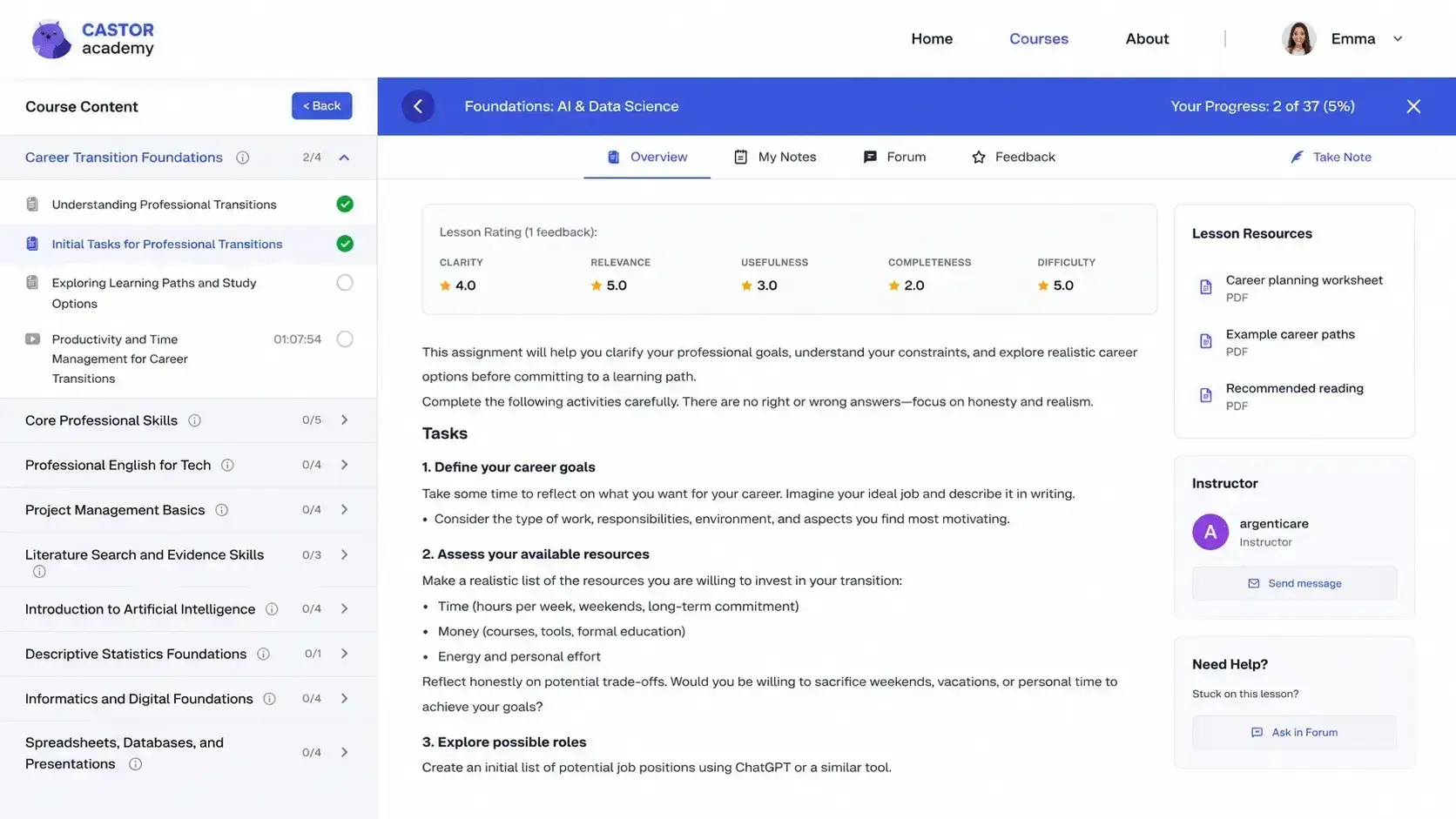Click the Castor Academy beaver logo
Screen dimensions: 1456x819
coord(51,39)
